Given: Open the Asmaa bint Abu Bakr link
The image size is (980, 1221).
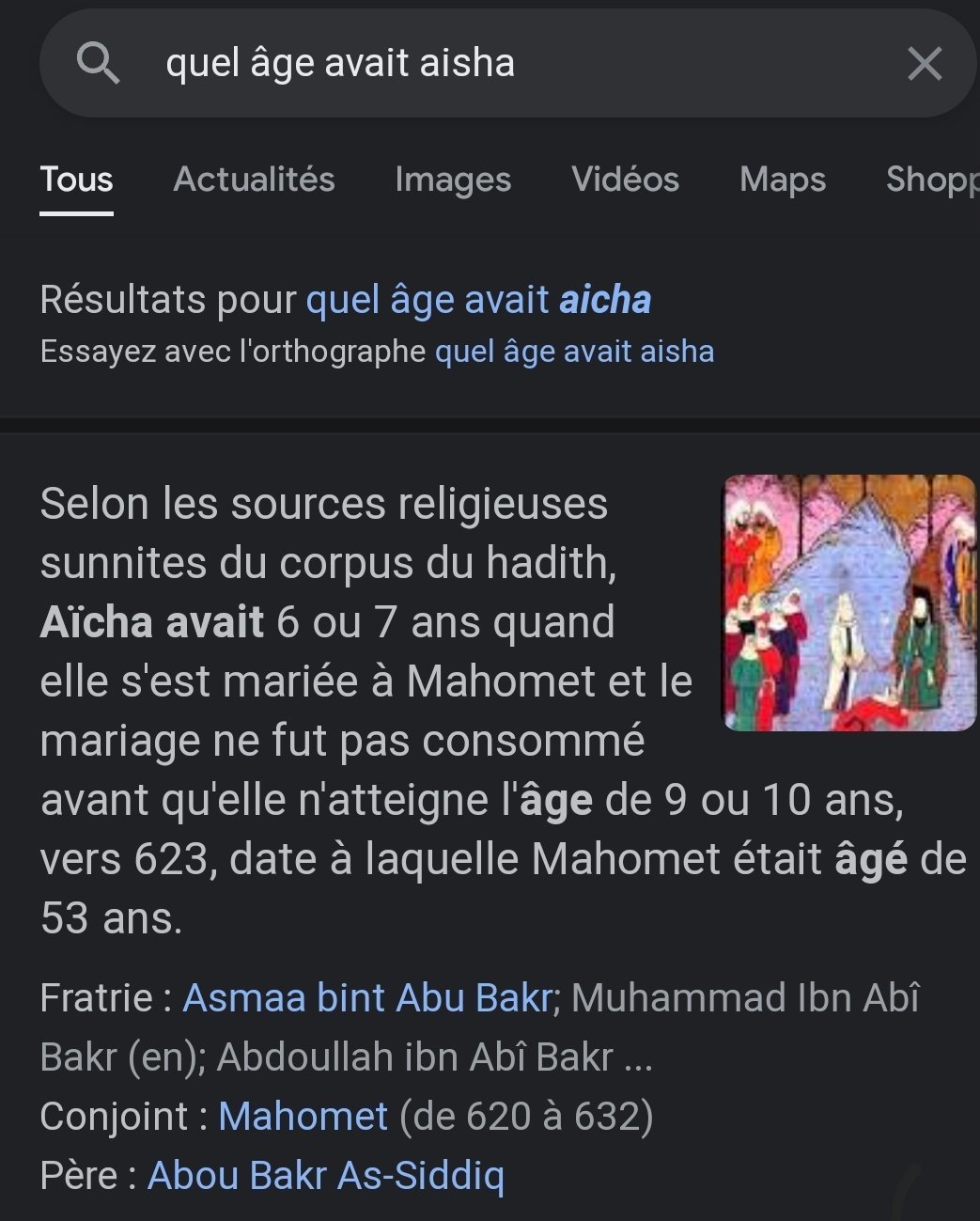Looking at the screenshot, I should [x=366, y=998].
